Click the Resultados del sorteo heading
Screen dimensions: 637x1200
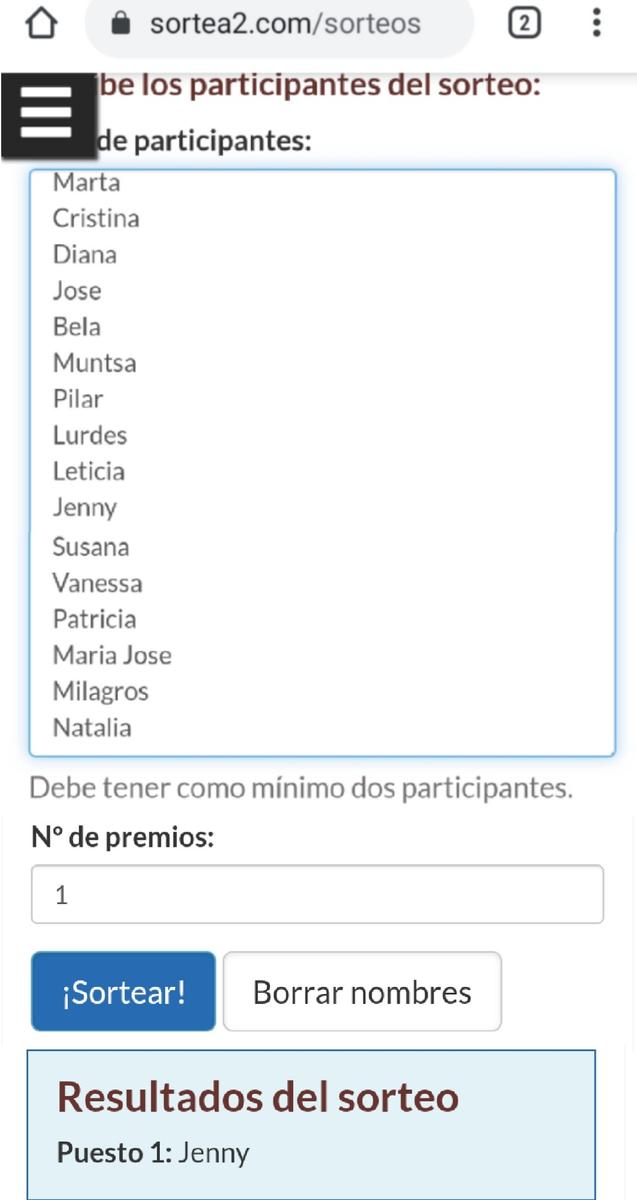pyautogui.click(x=258, y=1097)
